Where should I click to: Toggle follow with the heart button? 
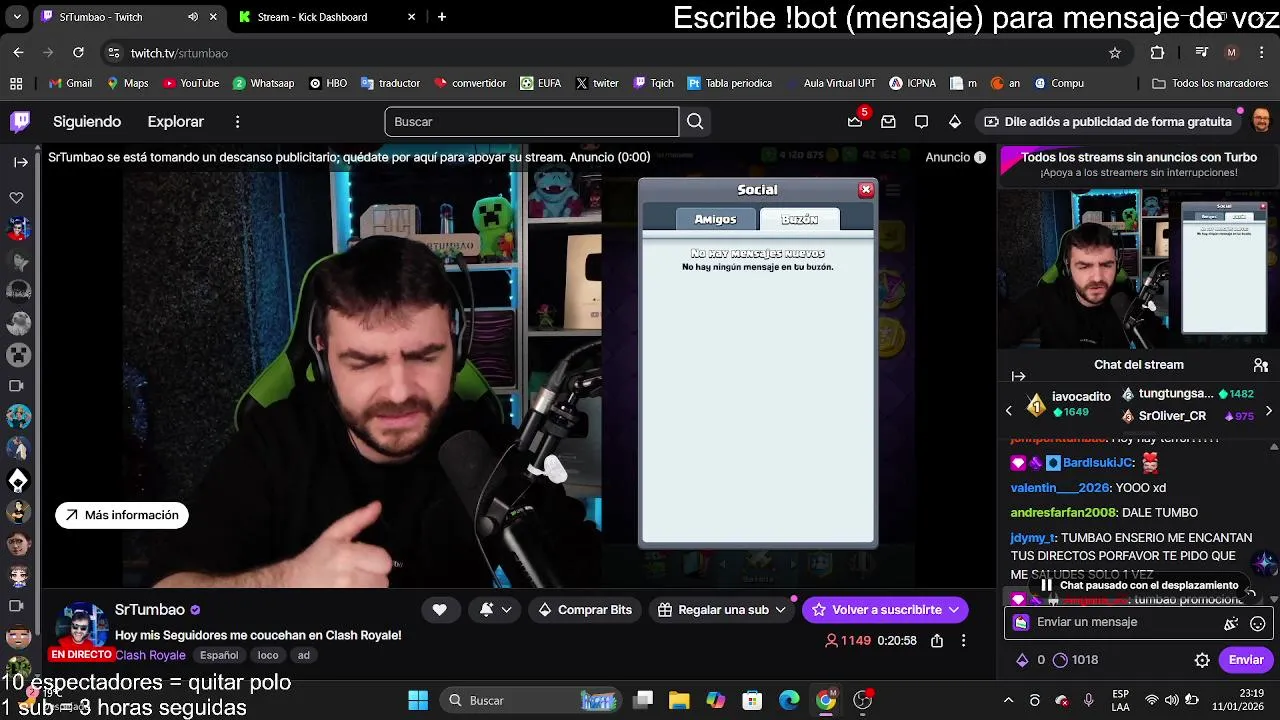[439, 610]
